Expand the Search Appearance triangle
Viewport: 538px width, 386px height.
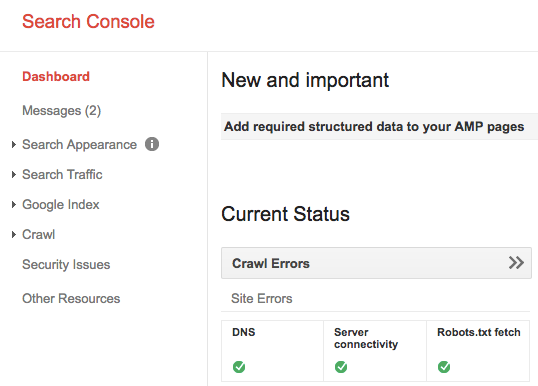point(14,144)
